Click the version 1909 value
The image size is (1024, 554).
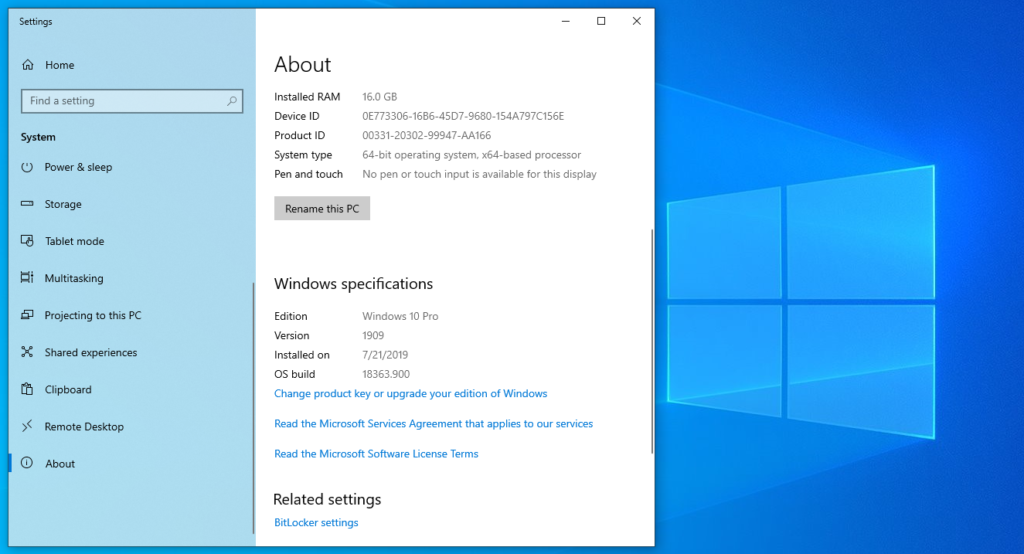coord(373,336)
